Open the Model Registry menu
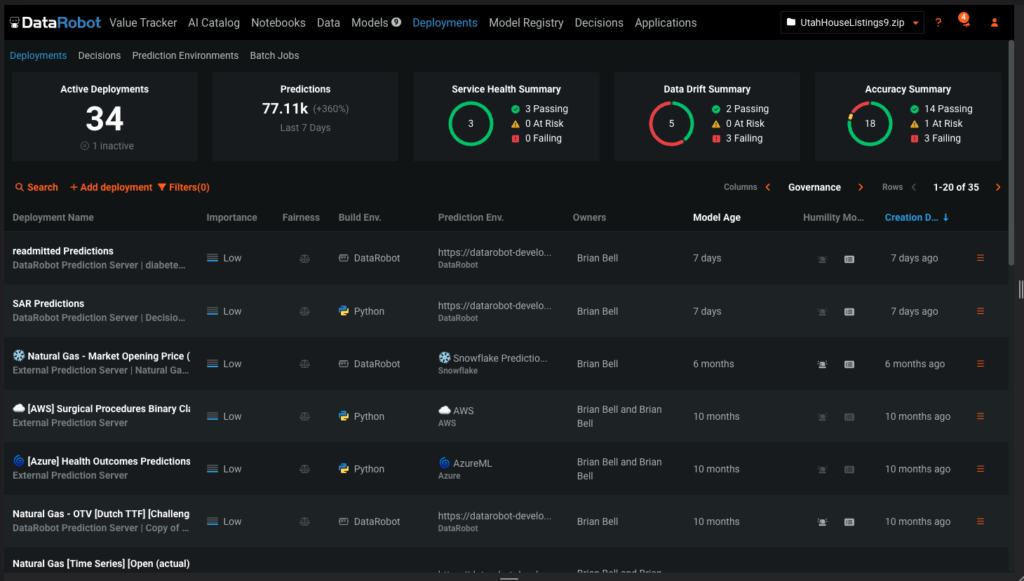 point(526,23)
